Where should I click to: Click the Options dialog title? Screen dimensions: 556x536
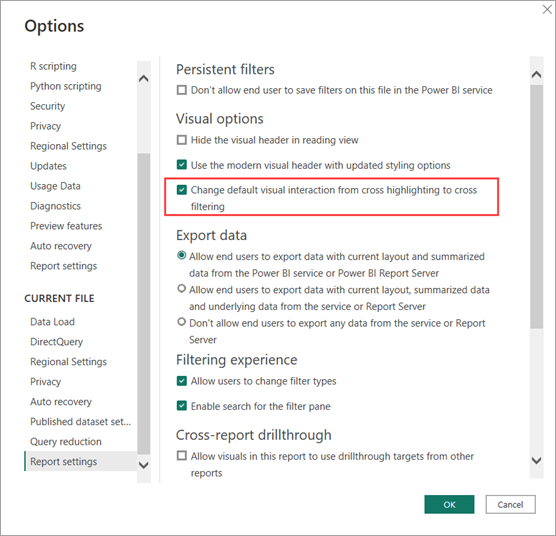(54, 26)
